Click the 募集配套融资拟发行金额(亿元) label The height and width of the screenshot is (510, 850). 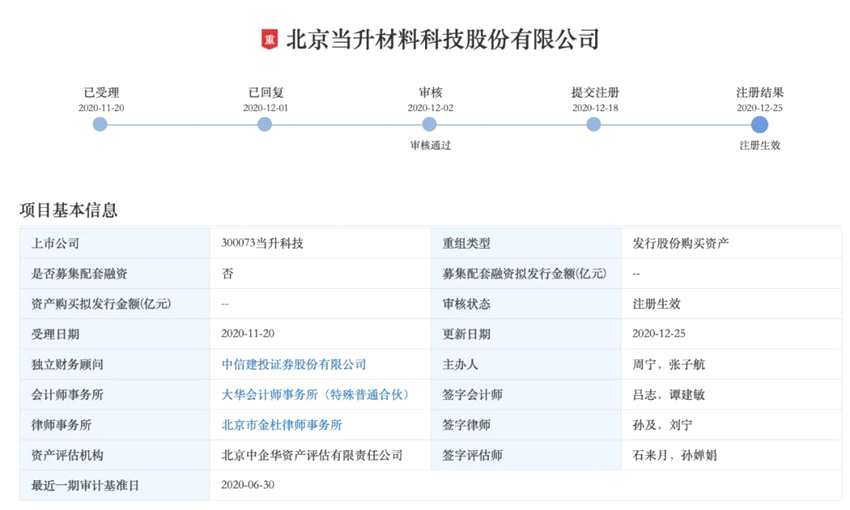tap(524, 274)
